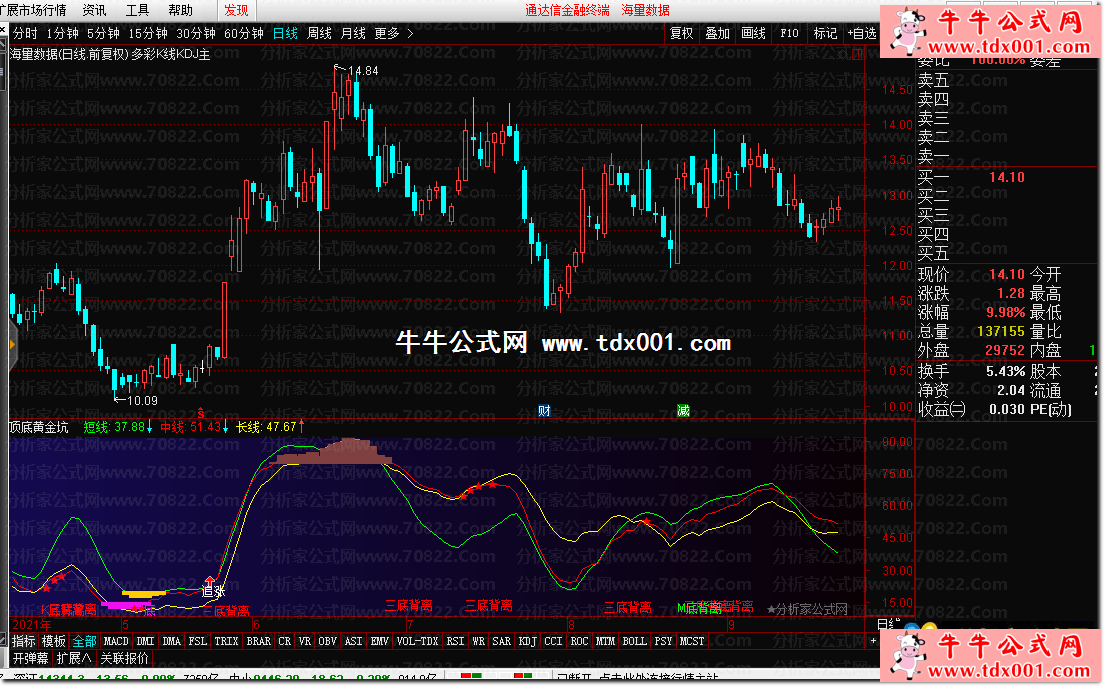Viewport: 1106px width, 687px height.
Task: Open the 帮助 menu
Action: pos(180,11)
